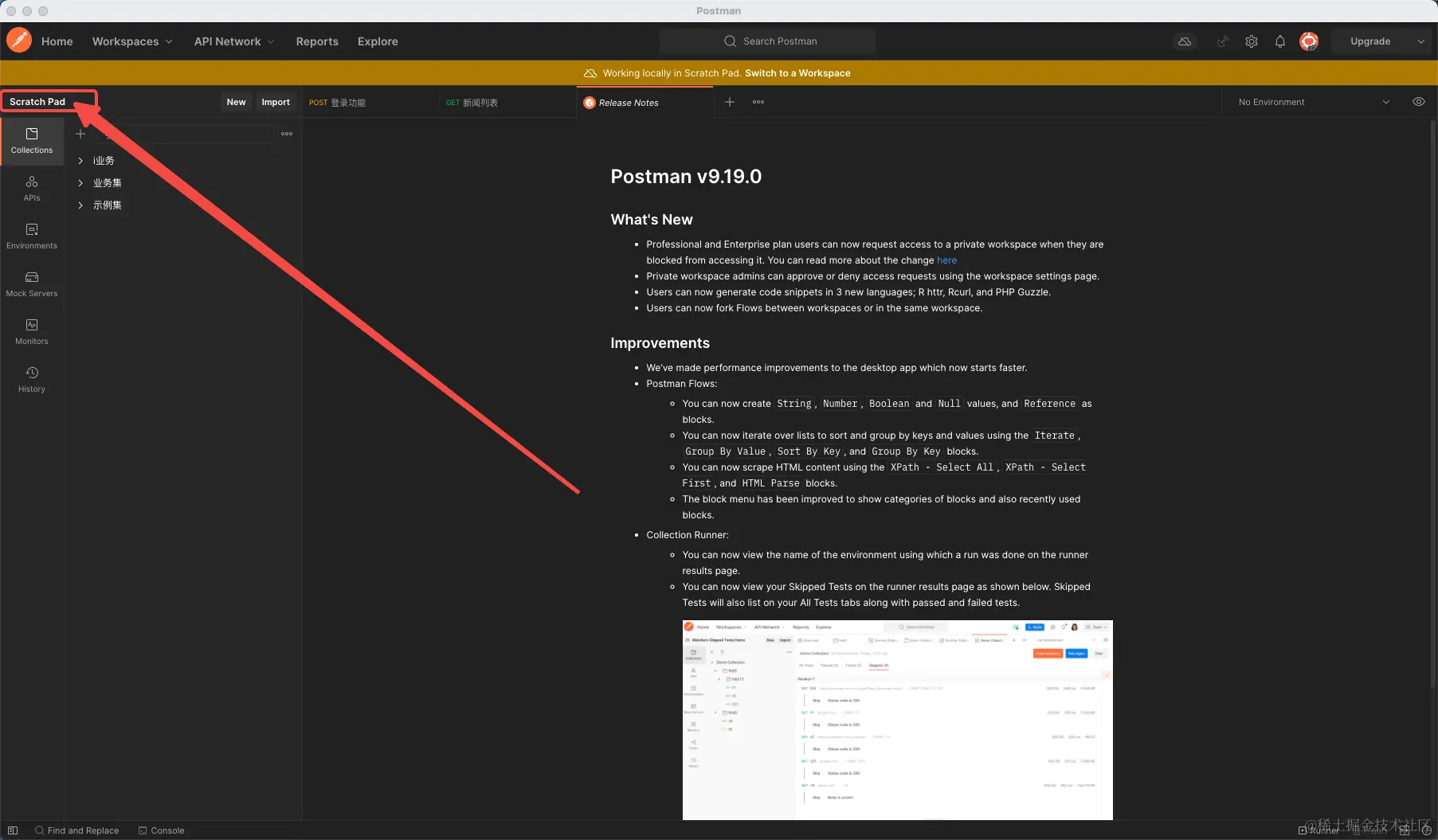The height and width of the screenshot is (840, 1438).
Task: Open the APIs sidebar panel
Action: click(32, 189)
